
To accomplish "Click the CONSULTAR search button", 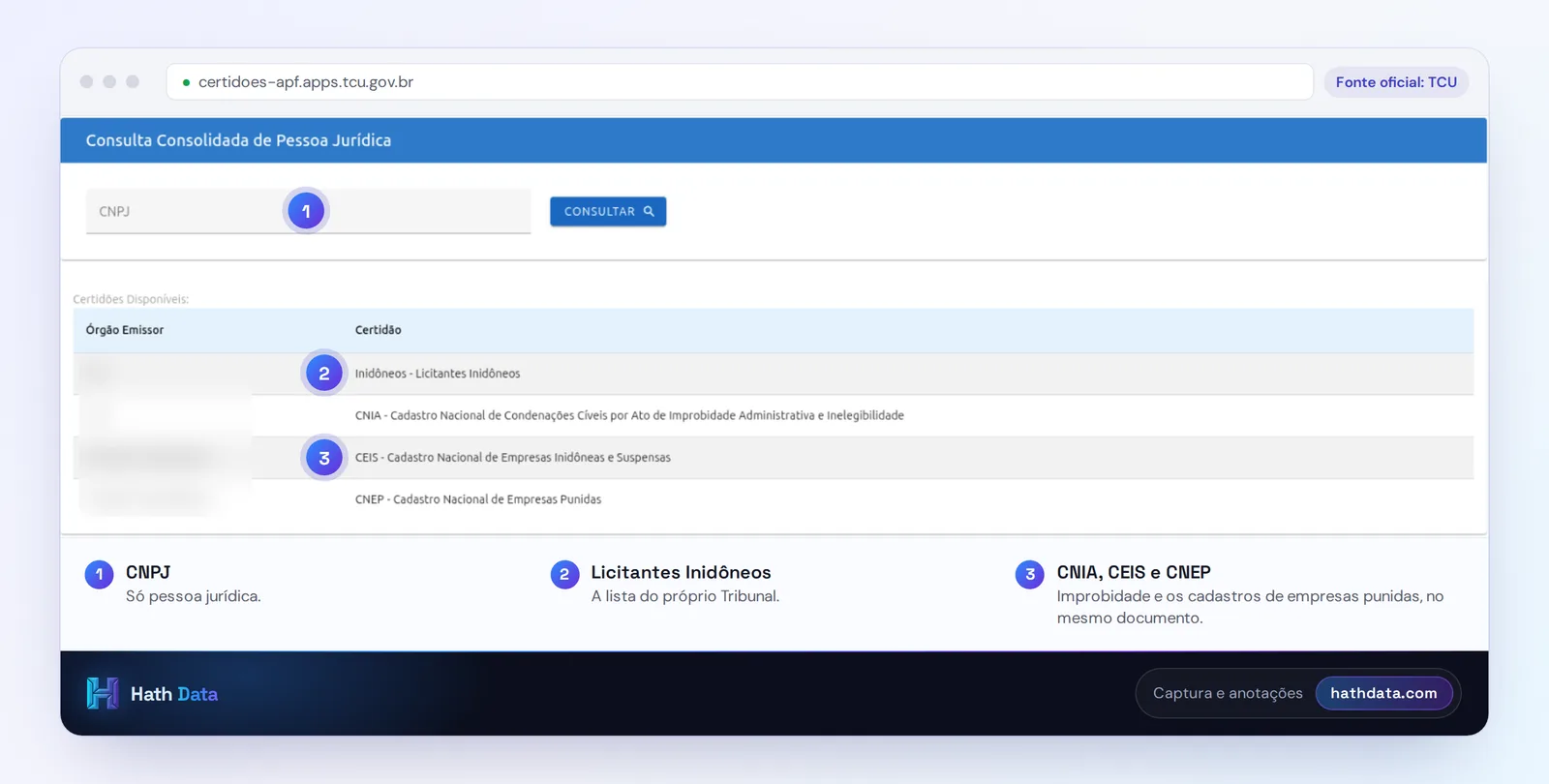I will pyautogui.click(x=608, y=211).
